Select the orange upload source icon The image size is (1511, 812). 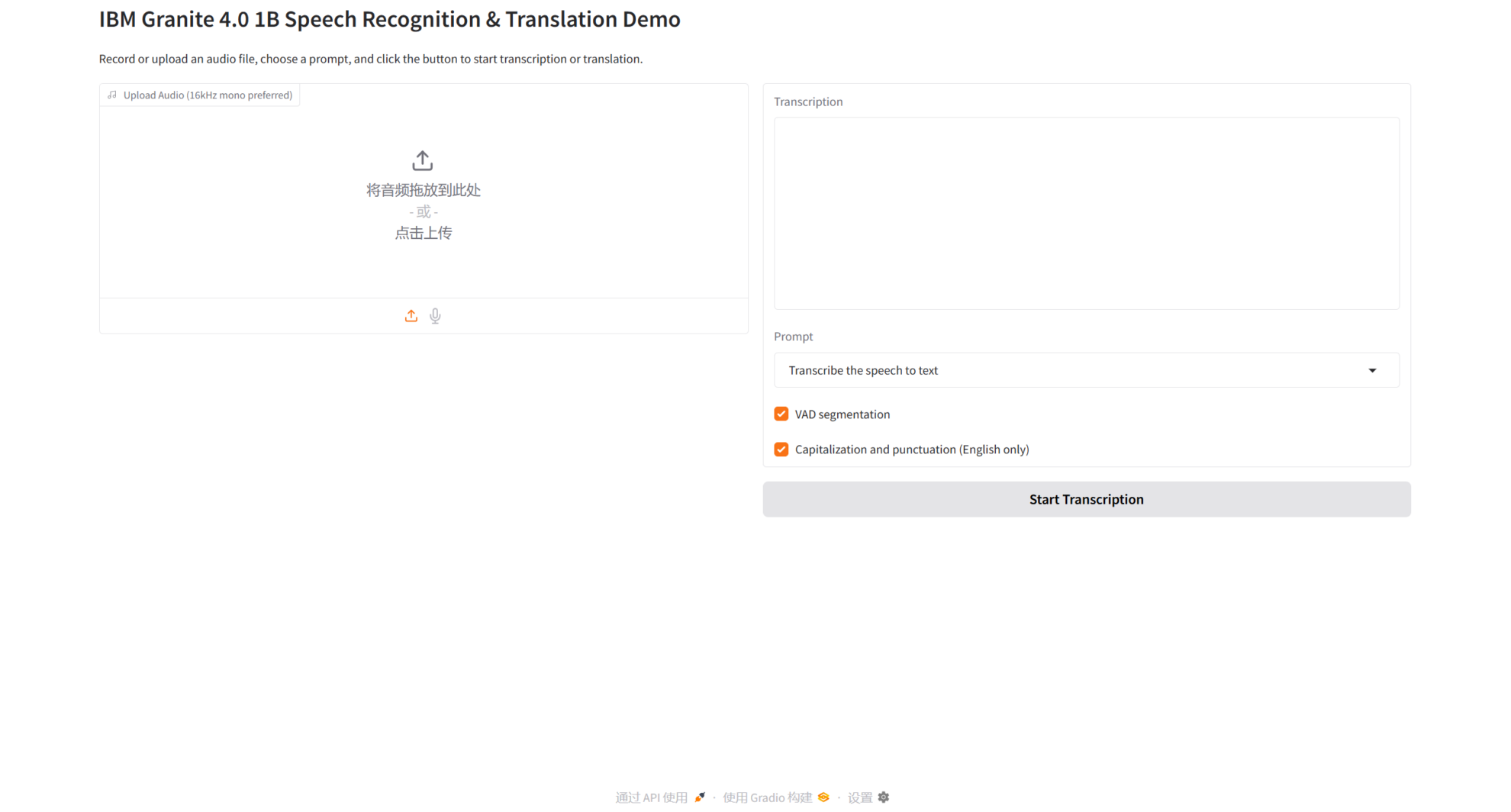[411, 316]
